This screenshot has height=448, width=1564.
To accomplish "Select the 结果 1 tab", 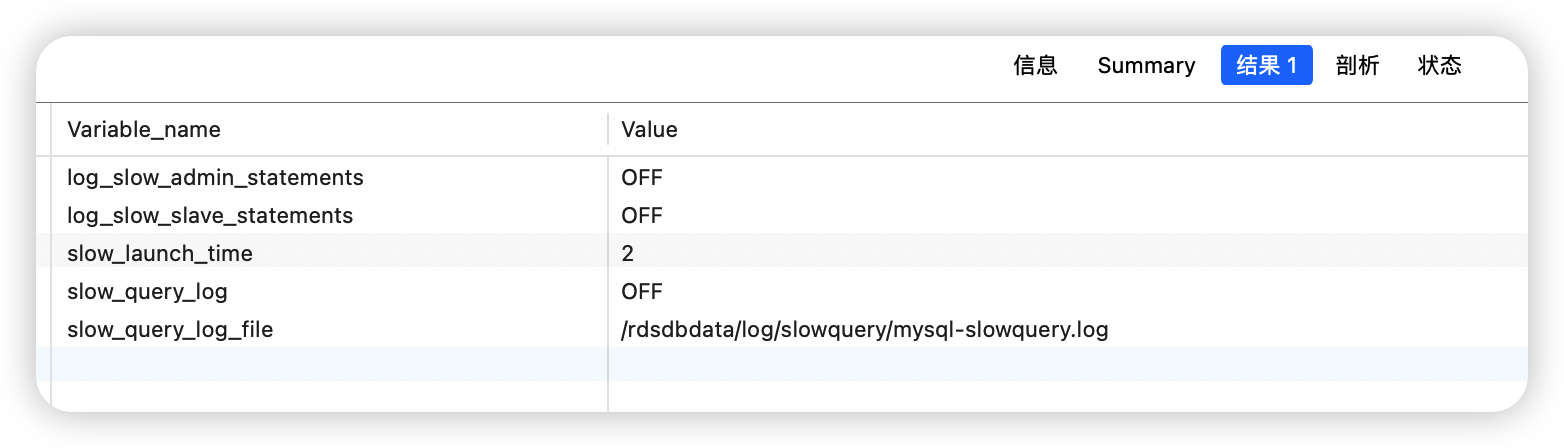I will tap(1266, 66).
